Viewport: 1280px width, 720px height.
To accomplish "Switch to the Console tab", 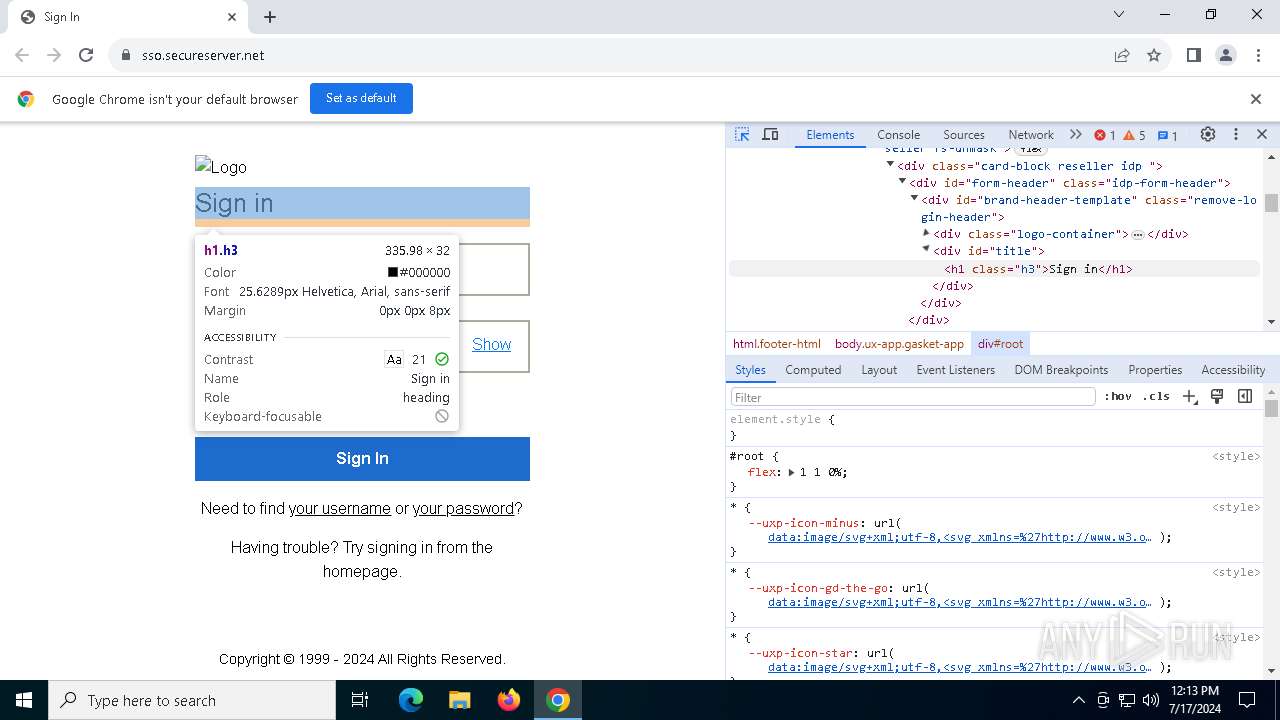I will coord(898,135).
